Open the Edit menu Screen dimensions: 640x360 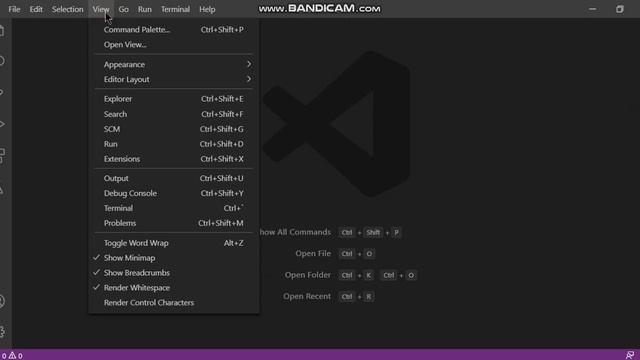click(x=36, y=9)
